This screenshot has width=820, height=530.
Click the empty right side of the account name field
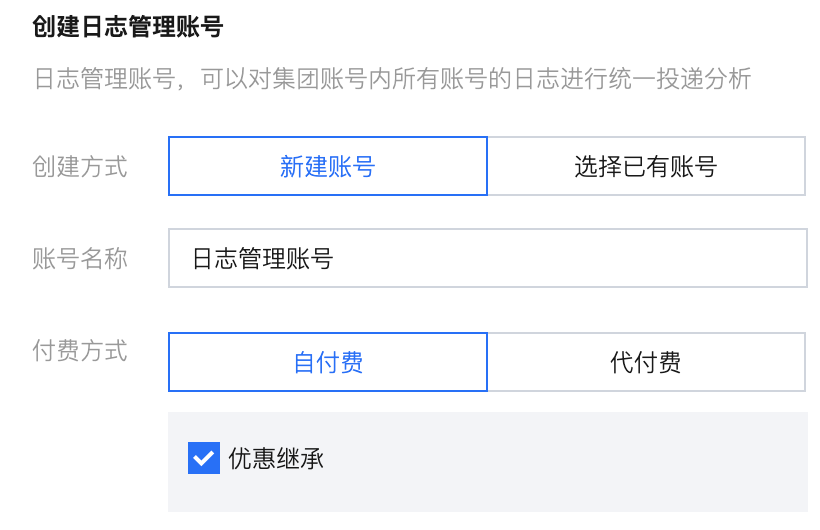(x=650, y=259)
